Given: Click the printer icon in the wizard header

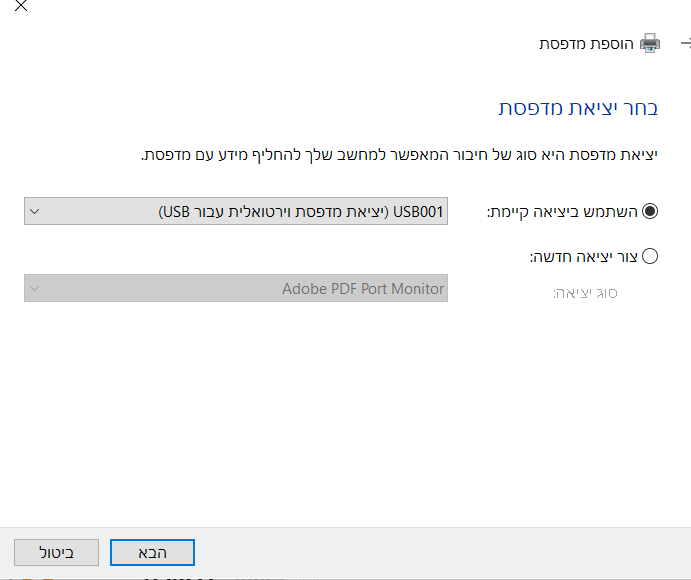Looking at the screenshot, I should coord(650,44).
